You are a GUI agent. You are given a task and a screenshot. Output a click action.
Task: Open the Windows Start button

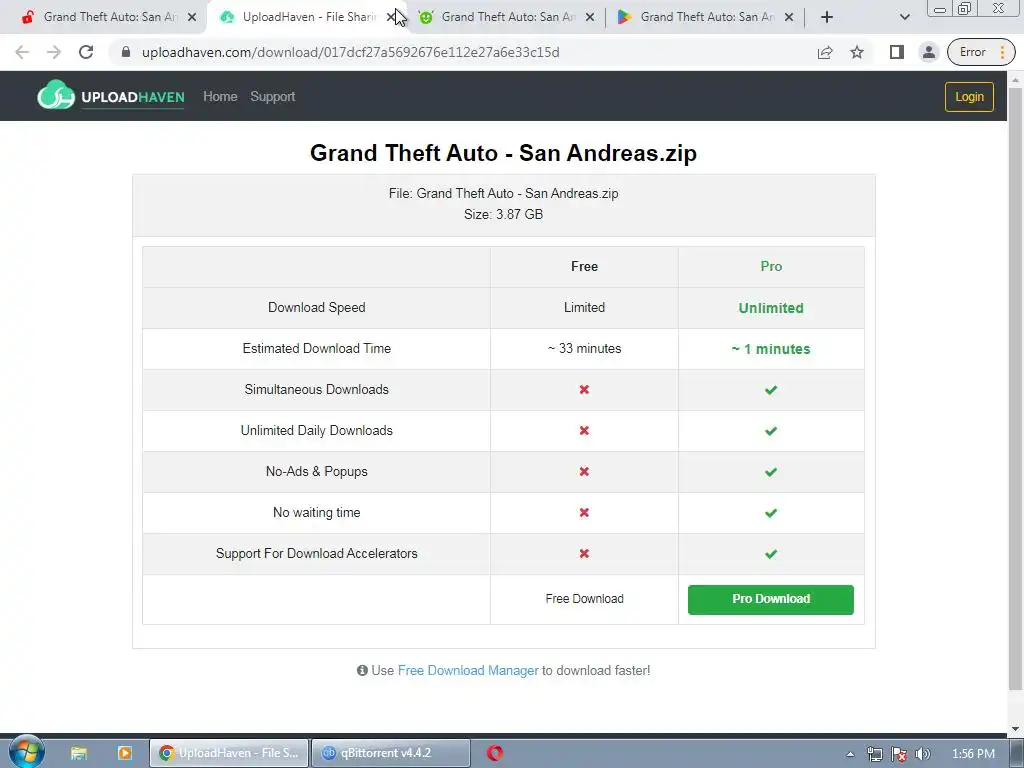point(26,752)
